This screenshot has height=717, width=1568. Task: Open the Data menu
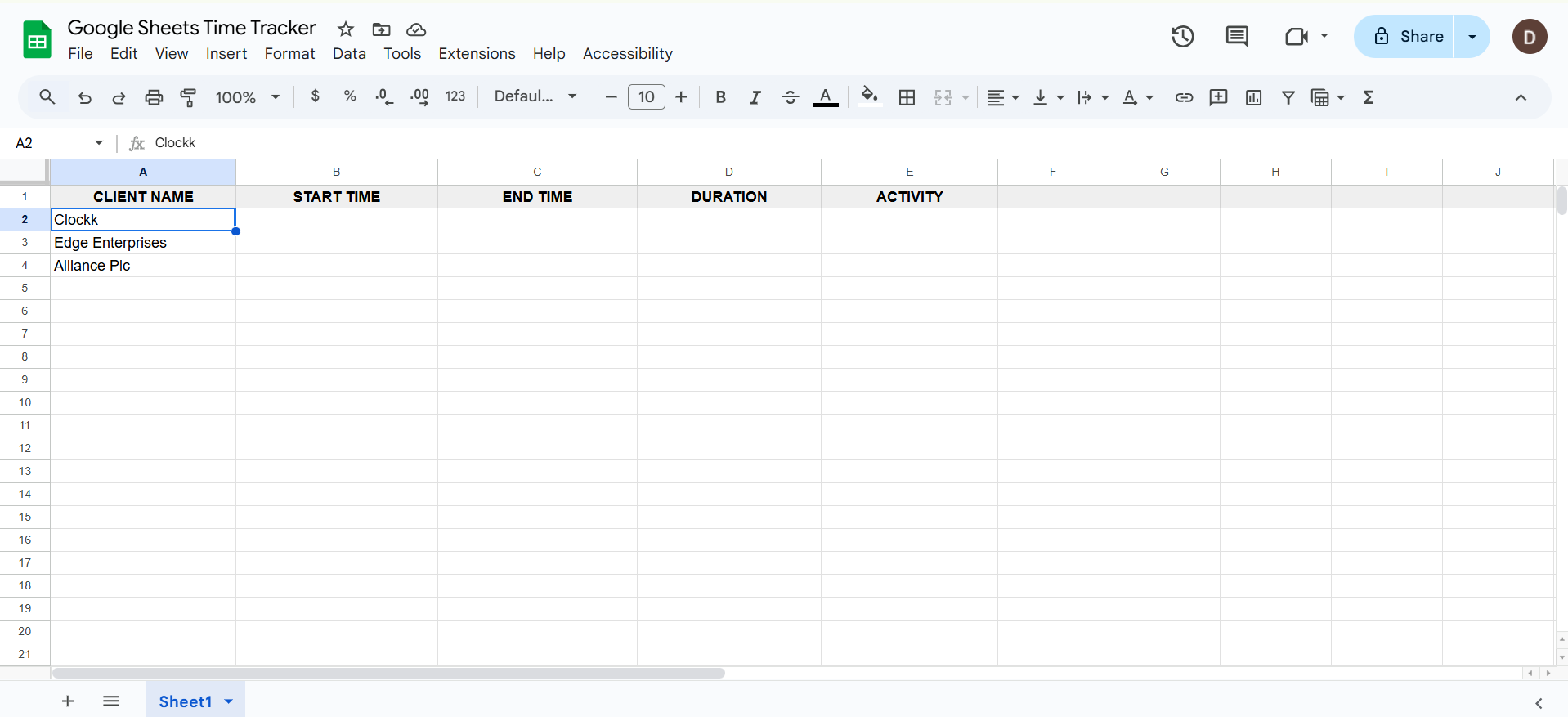pyautogui.click(x=349, y=53)
